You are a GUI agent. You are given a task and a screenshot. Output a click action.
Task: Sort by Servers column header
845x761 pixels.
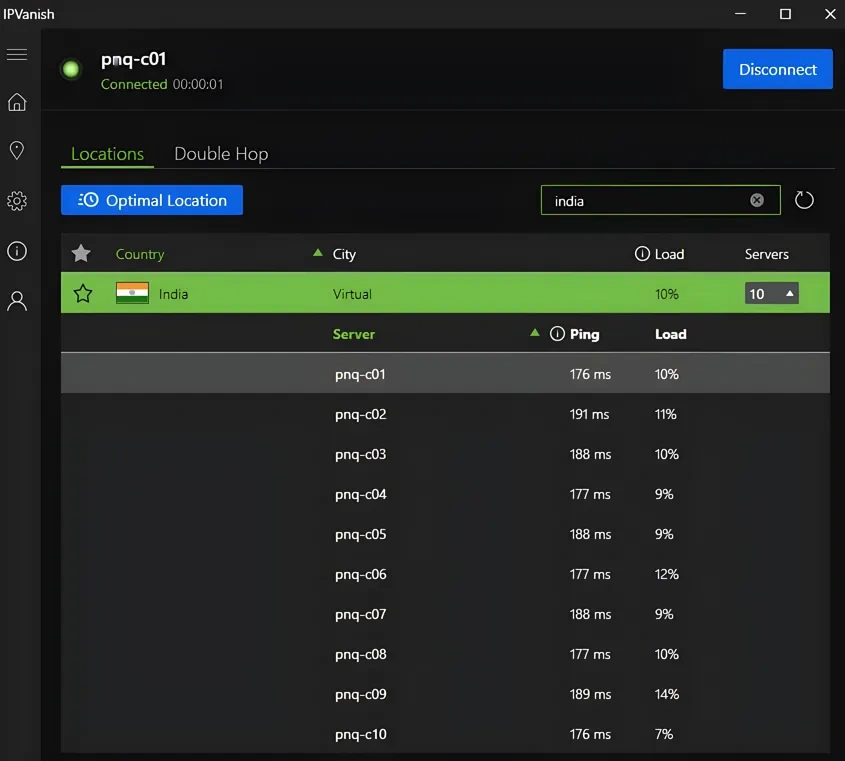tap(766, 254)
